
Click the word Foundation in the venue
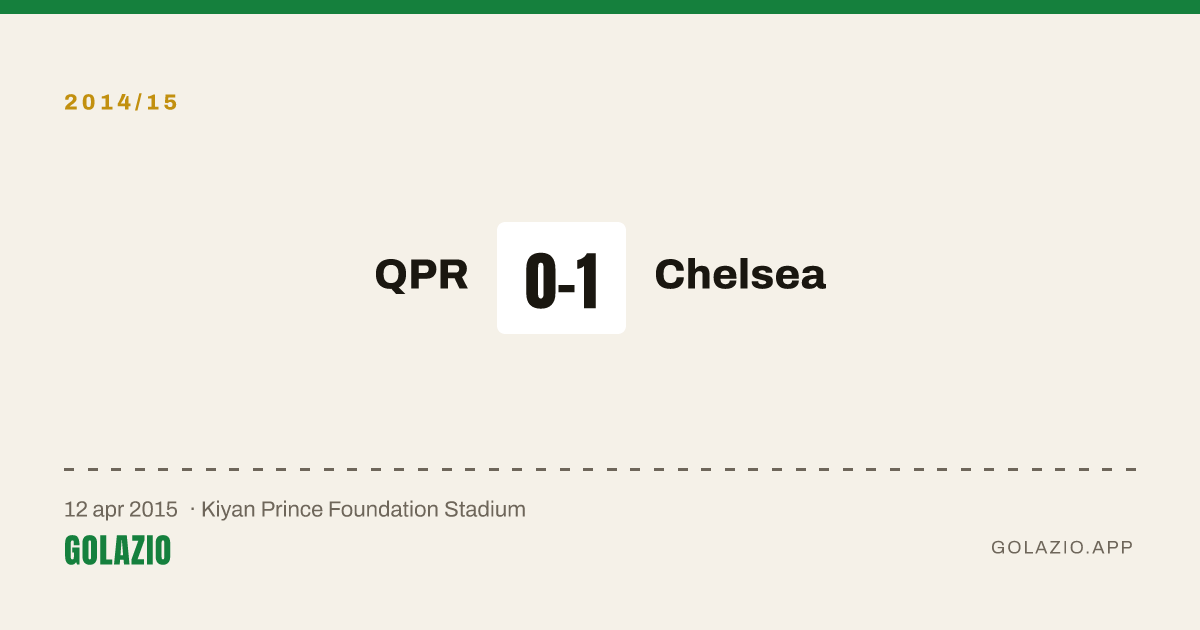383,509
